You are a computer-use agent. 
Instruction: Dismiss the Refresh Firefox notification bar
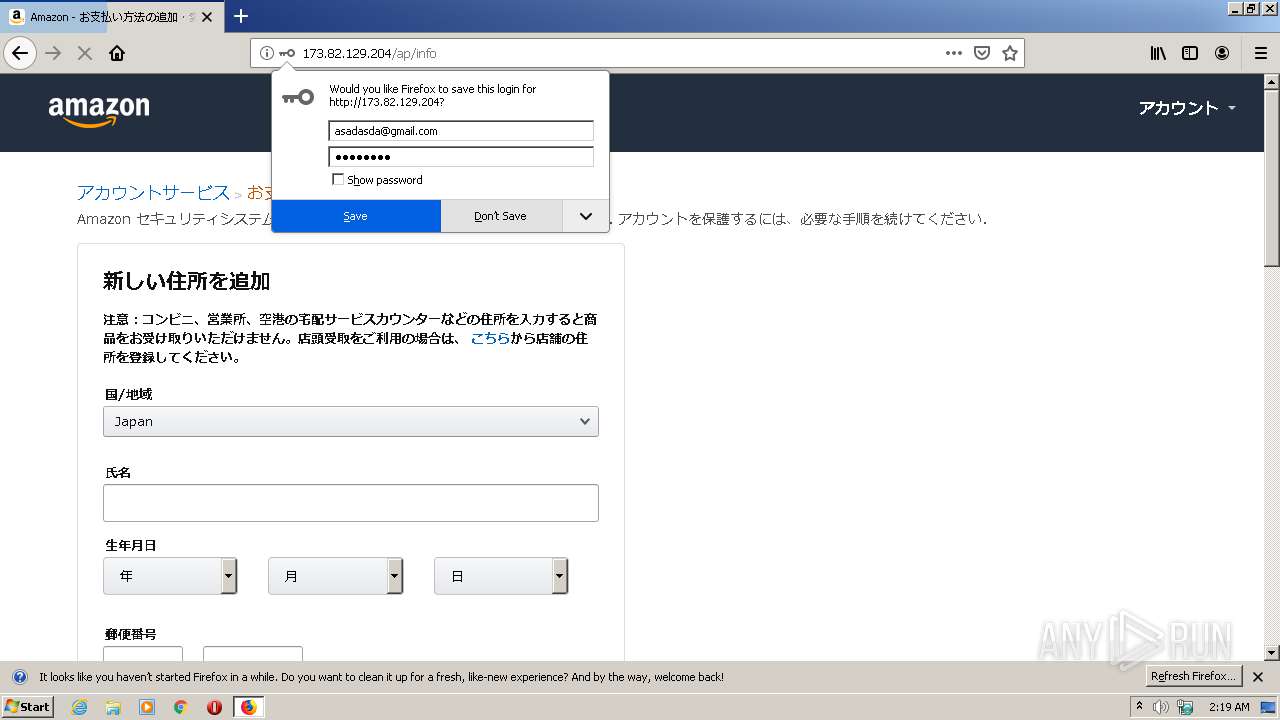click(1258, 677)
